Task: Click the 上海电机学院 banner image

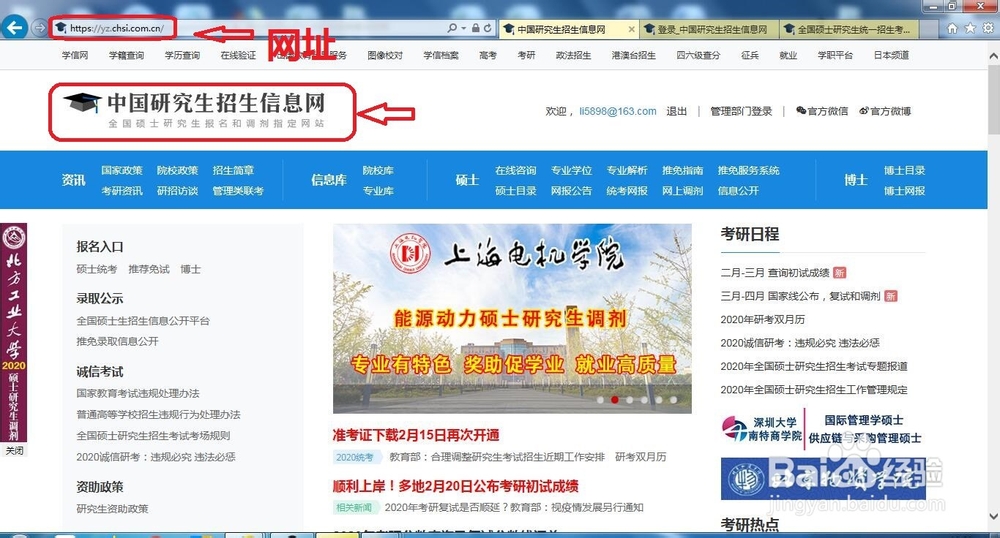Action: pyautogui.click(x=512, y=319)
